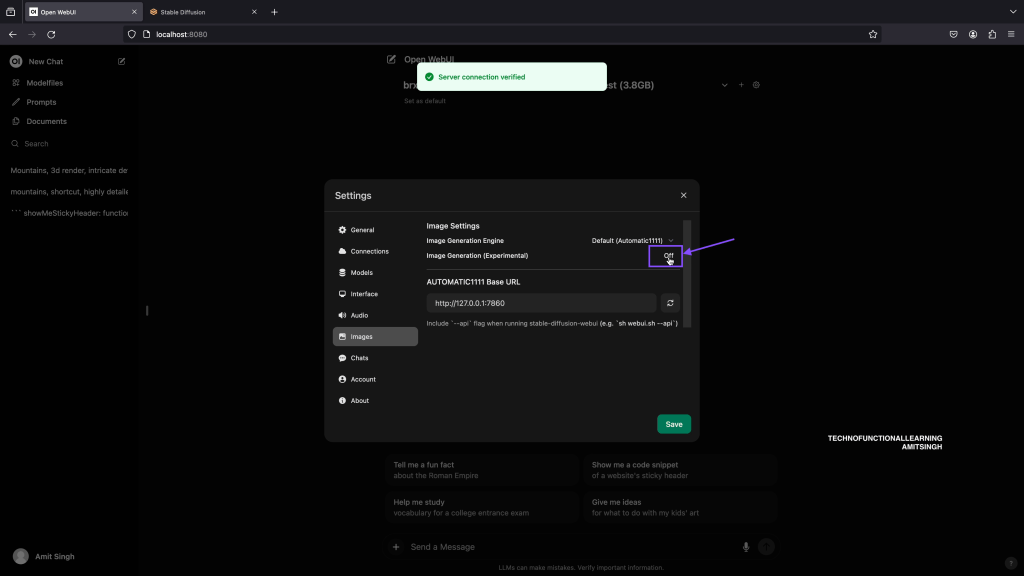Open Modelfiles in the left sidebar
Viewport: 1024px width, 576px height.
45,83
